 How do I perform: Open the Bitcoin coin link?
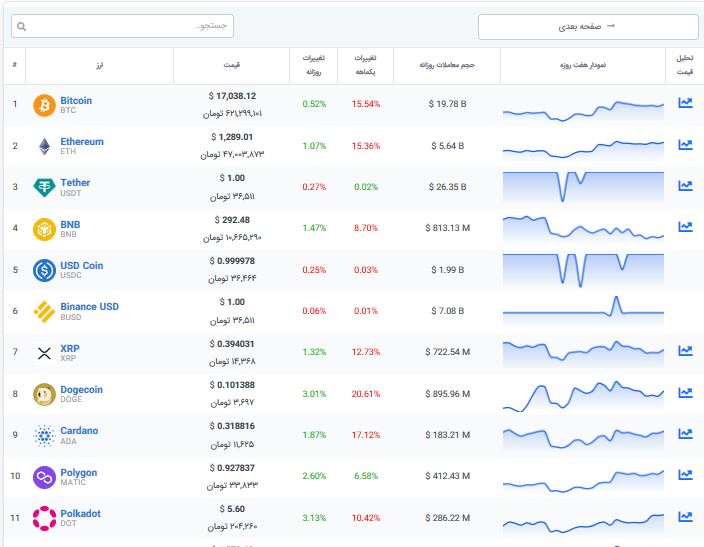[x=76, y=100]
